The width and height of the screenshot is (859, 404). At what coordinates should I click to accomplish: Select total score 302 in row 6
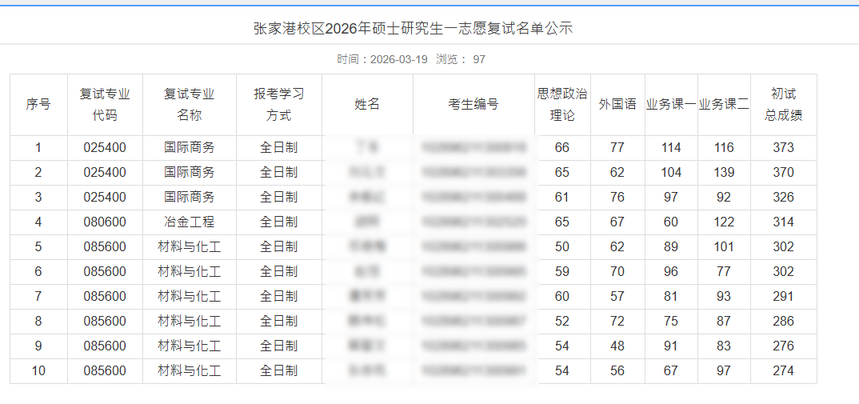(x=783, y=271)
